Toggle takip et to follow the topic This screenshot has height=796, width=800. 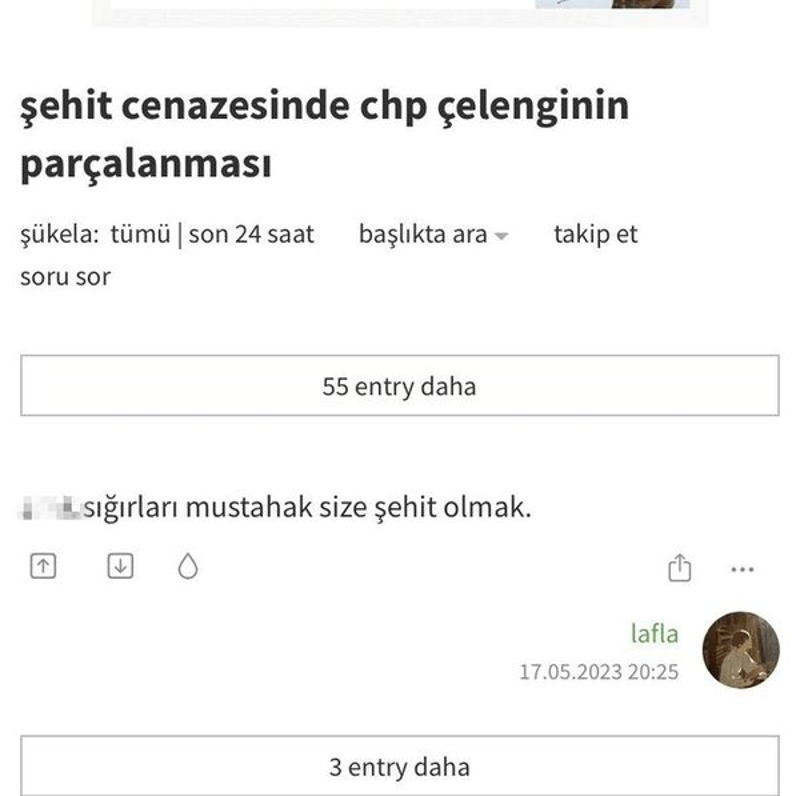pos(594,235)
